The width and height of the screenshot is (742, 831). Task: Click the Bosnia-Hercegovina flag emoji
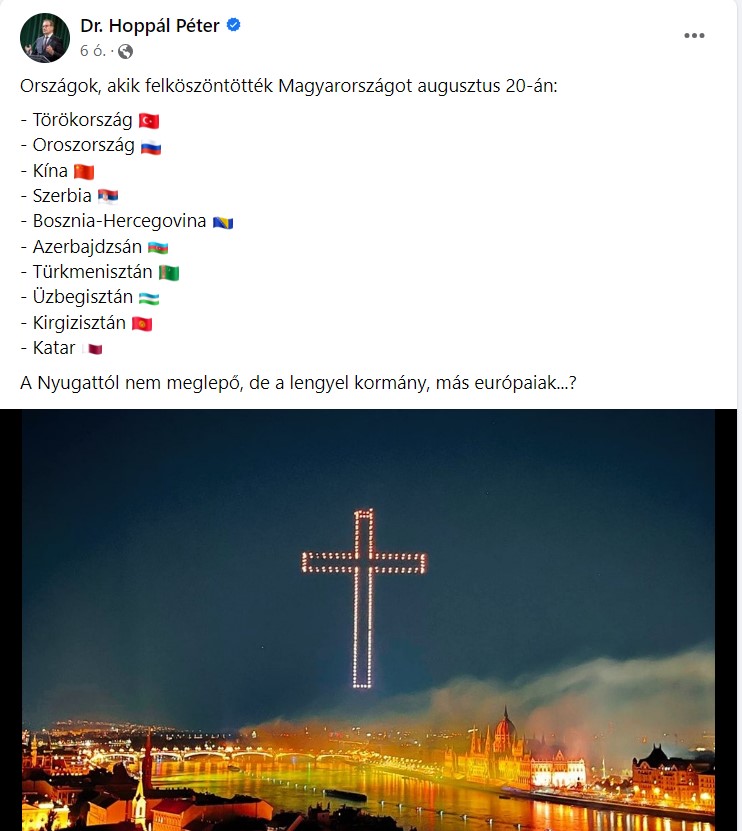(223, 222)
